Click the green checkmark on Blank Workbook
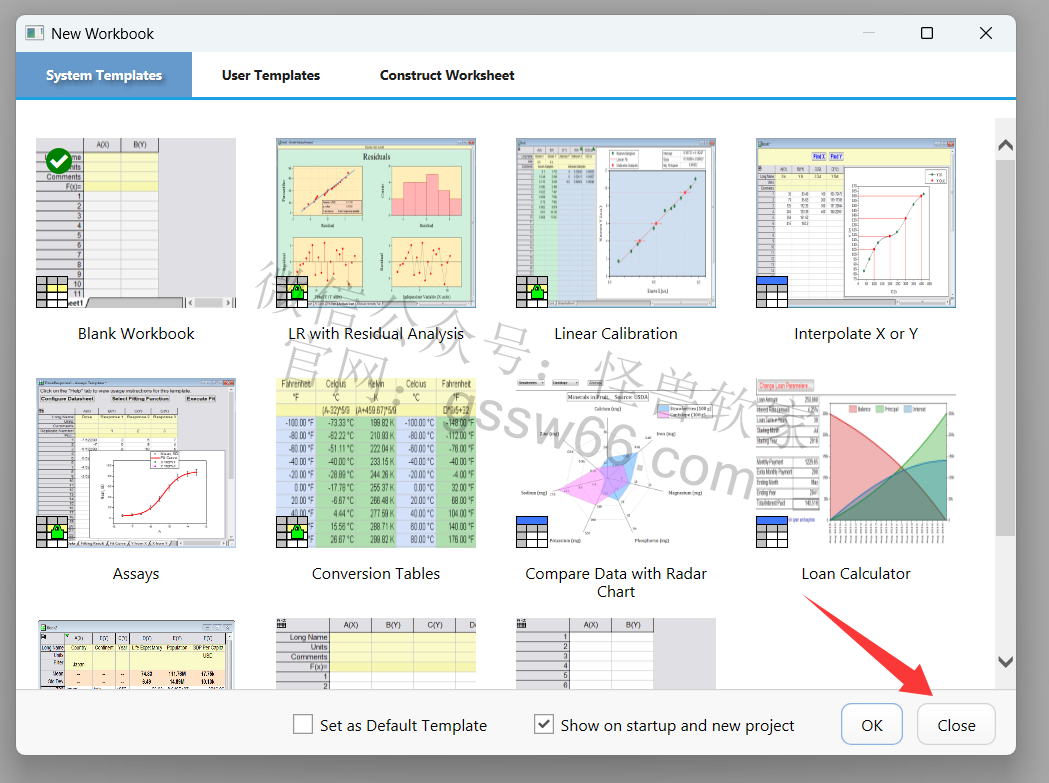This screenshot has height=783, width=1049. pos(59,161)
